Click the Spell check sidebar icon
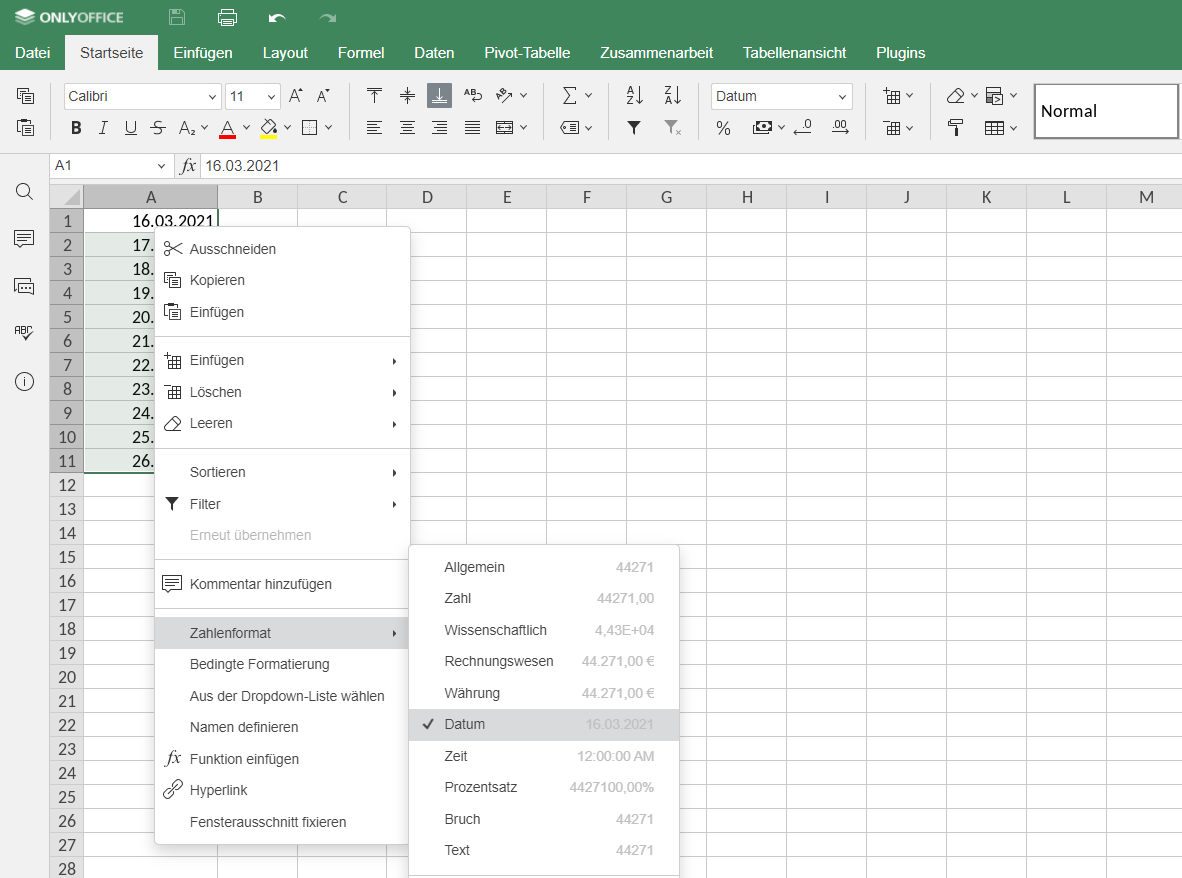 [24, 333]
